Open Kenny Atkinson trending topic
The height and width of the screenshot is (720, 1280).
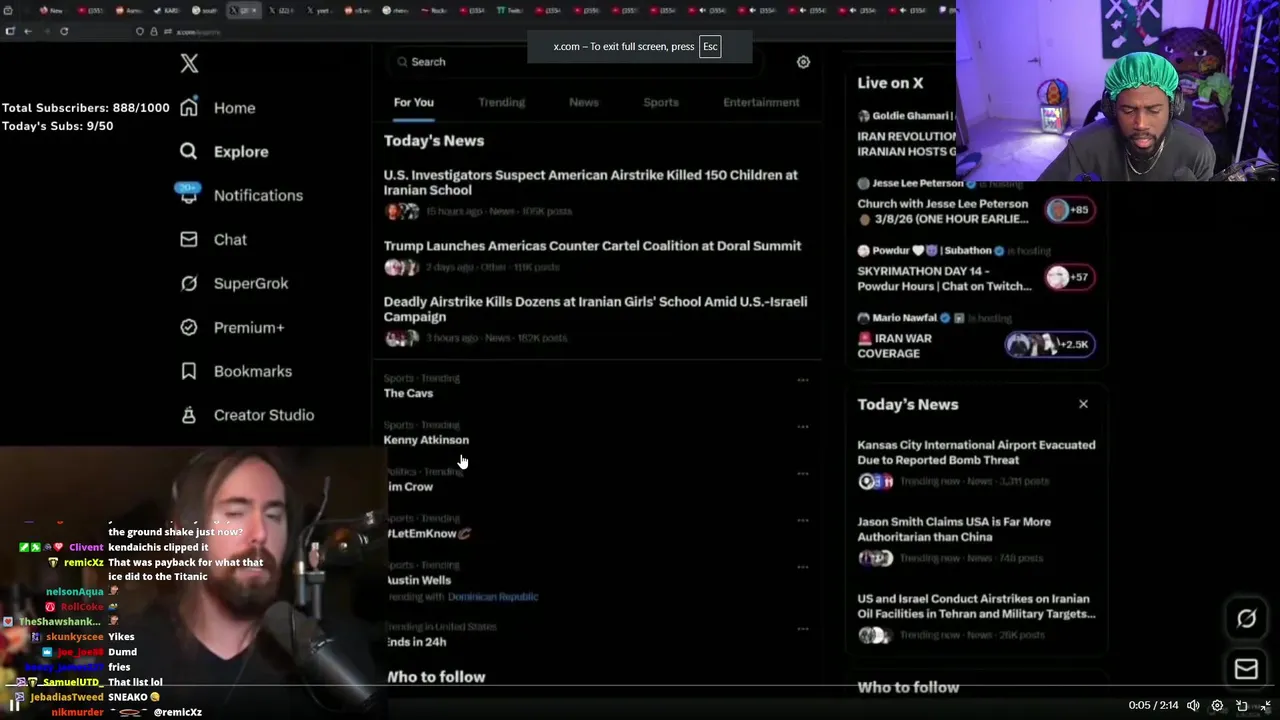426,440
